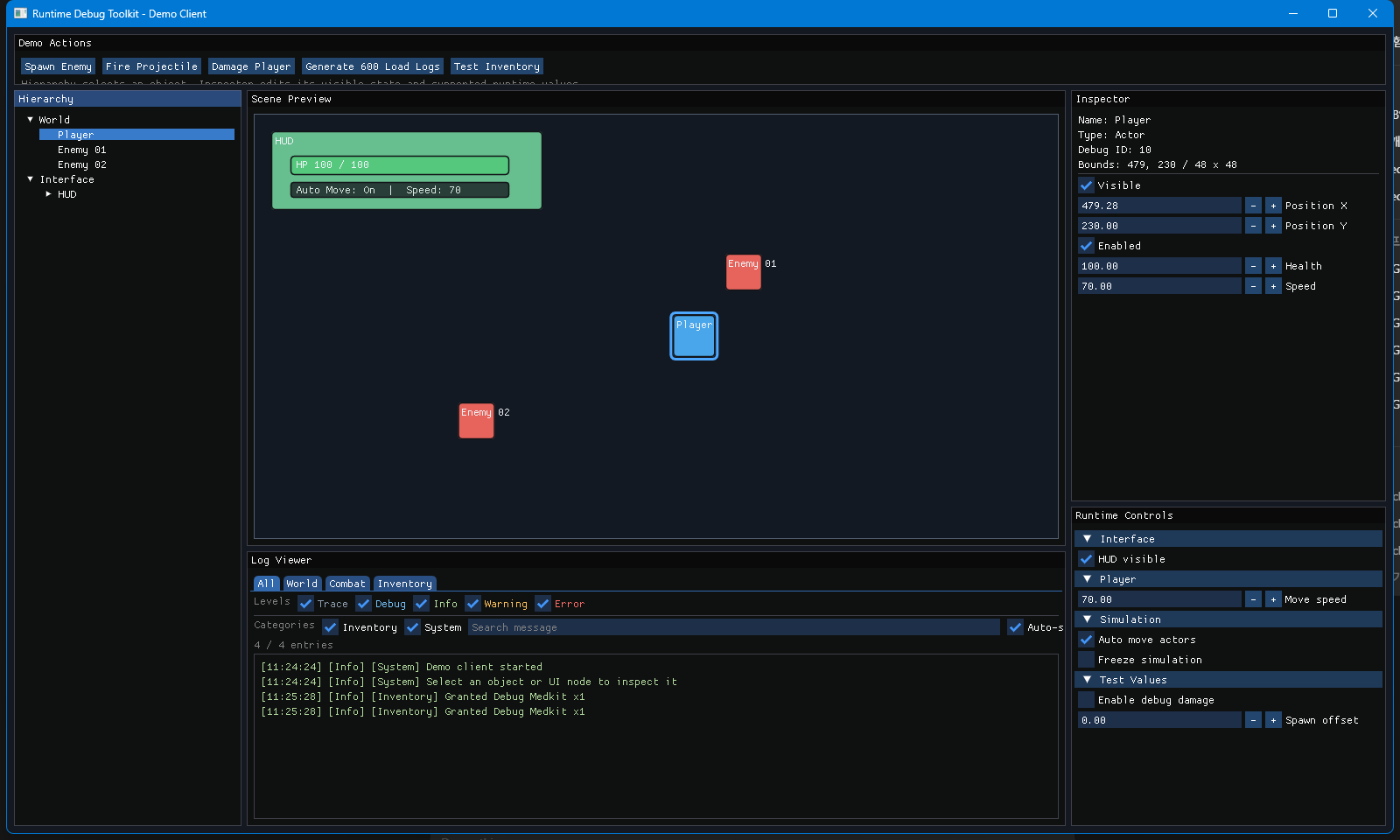Toggle Auto move actors checkbox
The image size is (1400, 840).
coord(1086,640)
